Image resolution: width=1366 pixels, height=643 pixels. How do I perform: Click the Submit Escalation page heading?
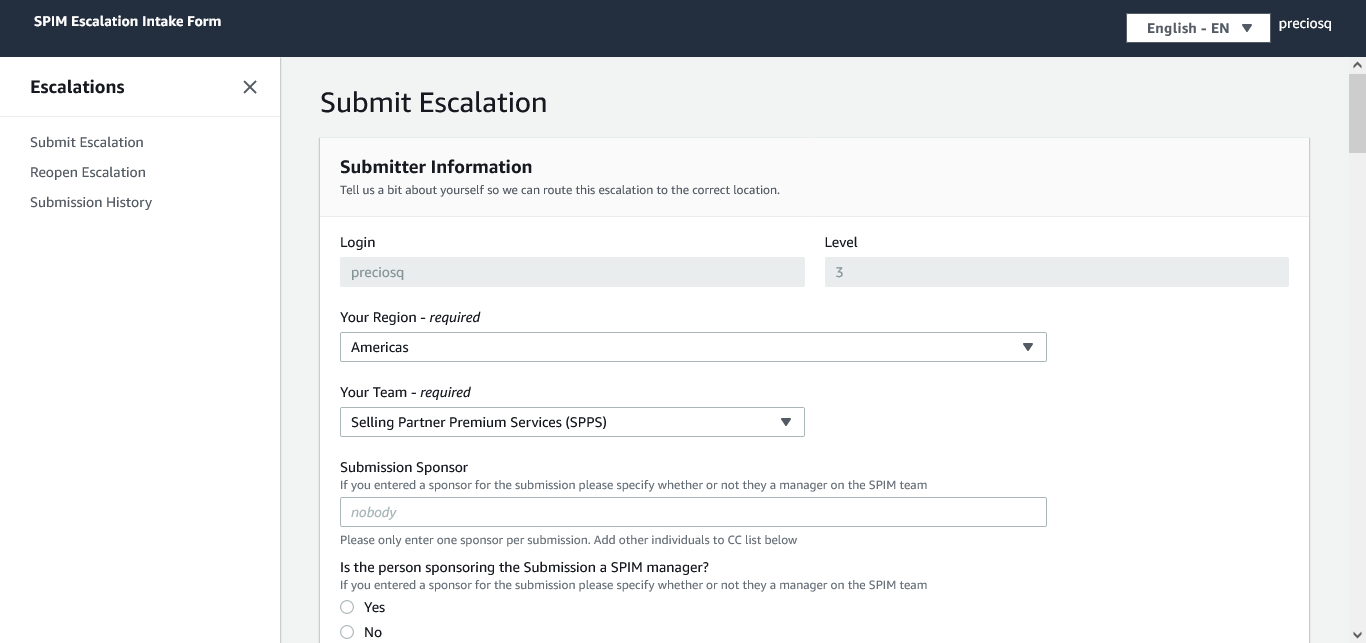[433, 103]
